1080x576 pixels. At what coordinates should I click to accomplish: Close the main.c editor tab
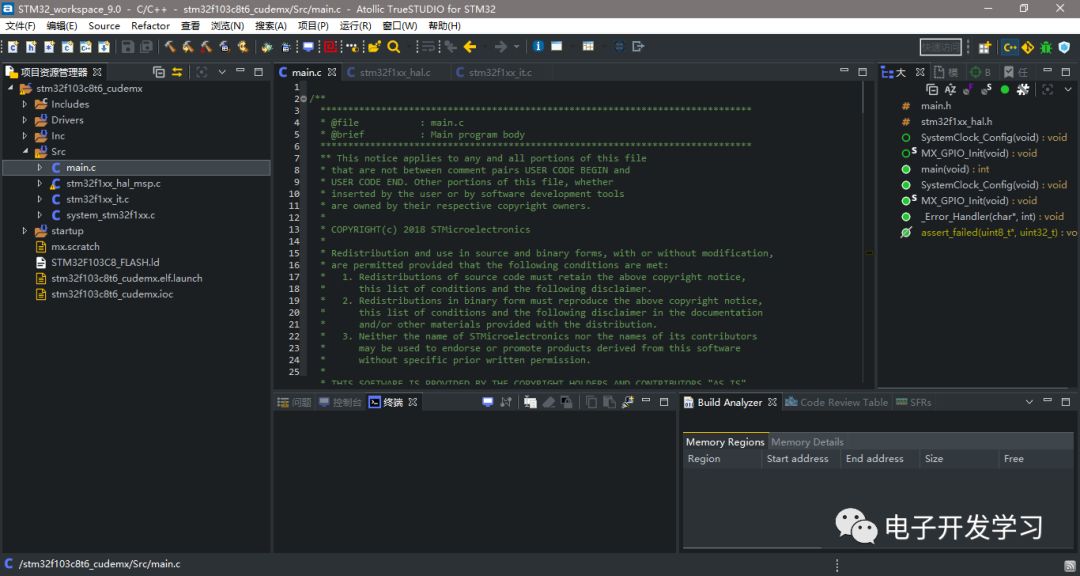(332, 72)
